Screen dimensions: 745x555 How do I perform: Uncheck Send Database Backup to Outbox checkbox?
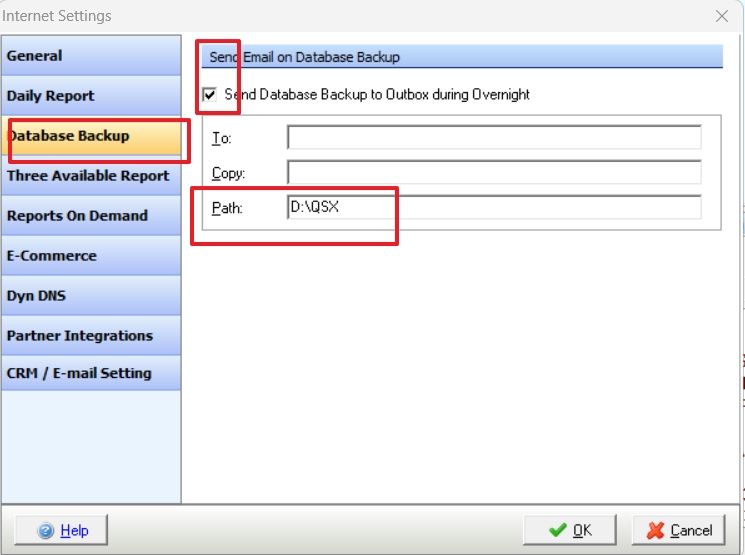pyautogui.click(x=210, y=94)
